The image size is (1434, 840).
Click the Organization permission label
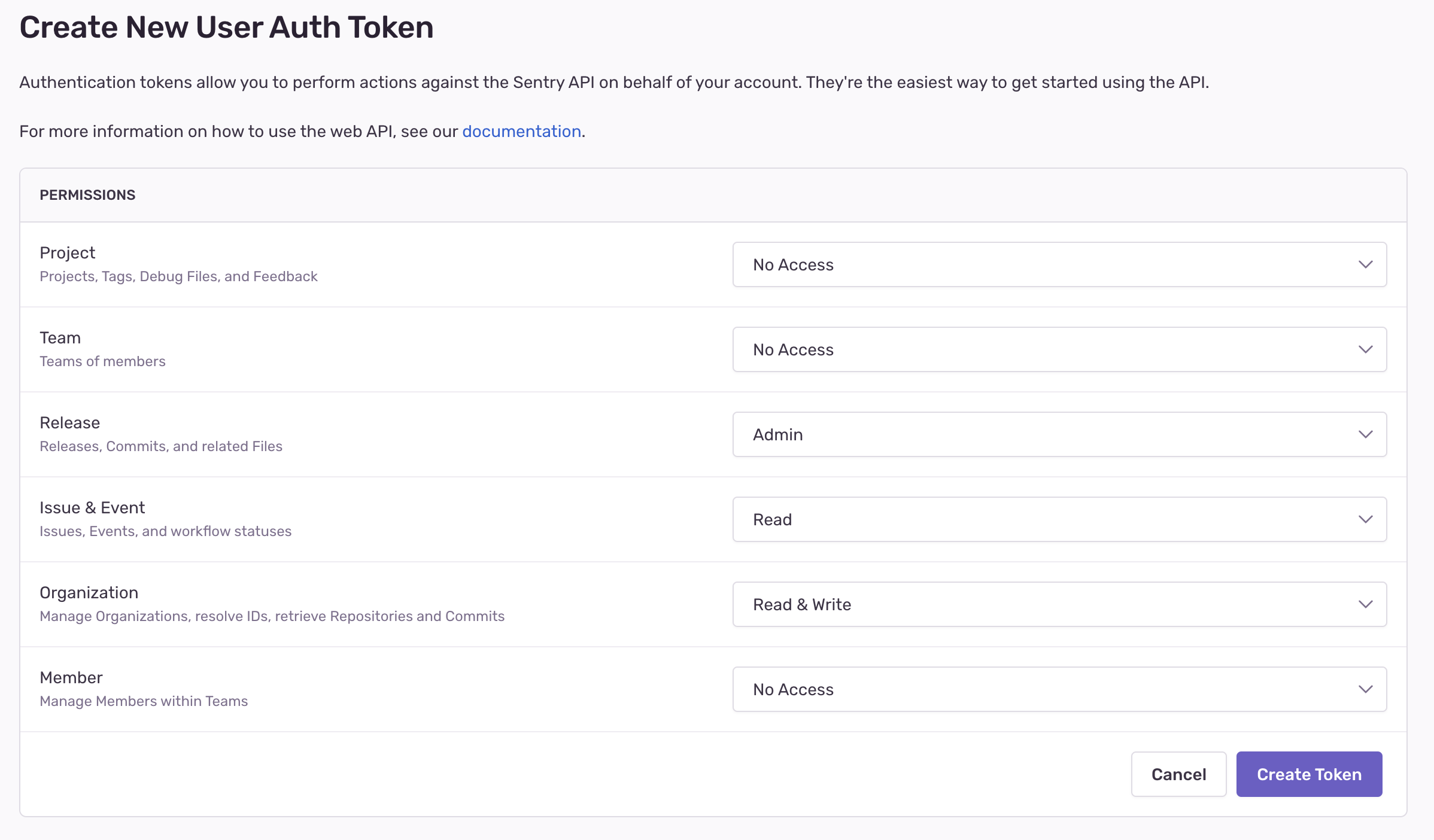[x=89, y=592]
